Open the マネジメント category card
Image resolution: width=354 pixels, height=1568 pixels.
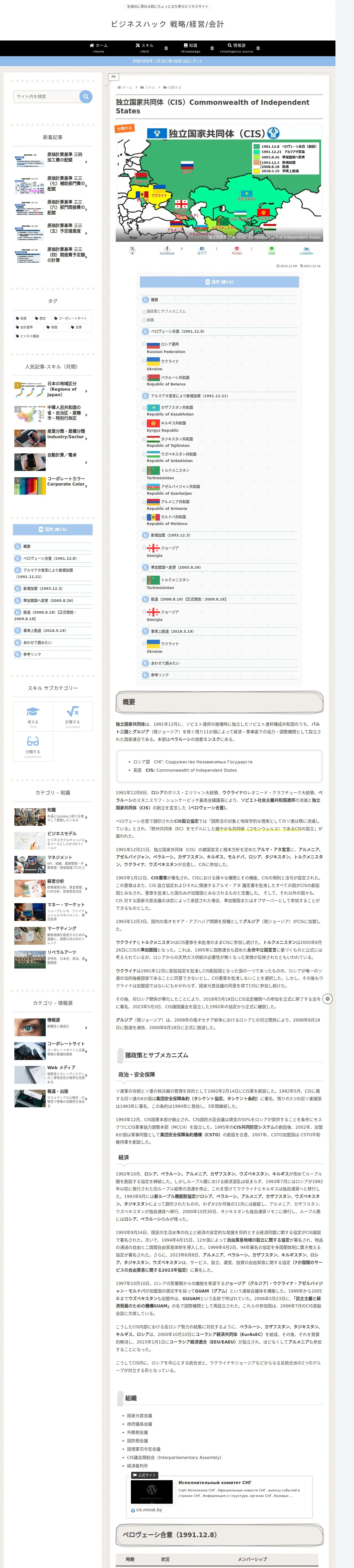pyautogui.click(x=53, y=864)
